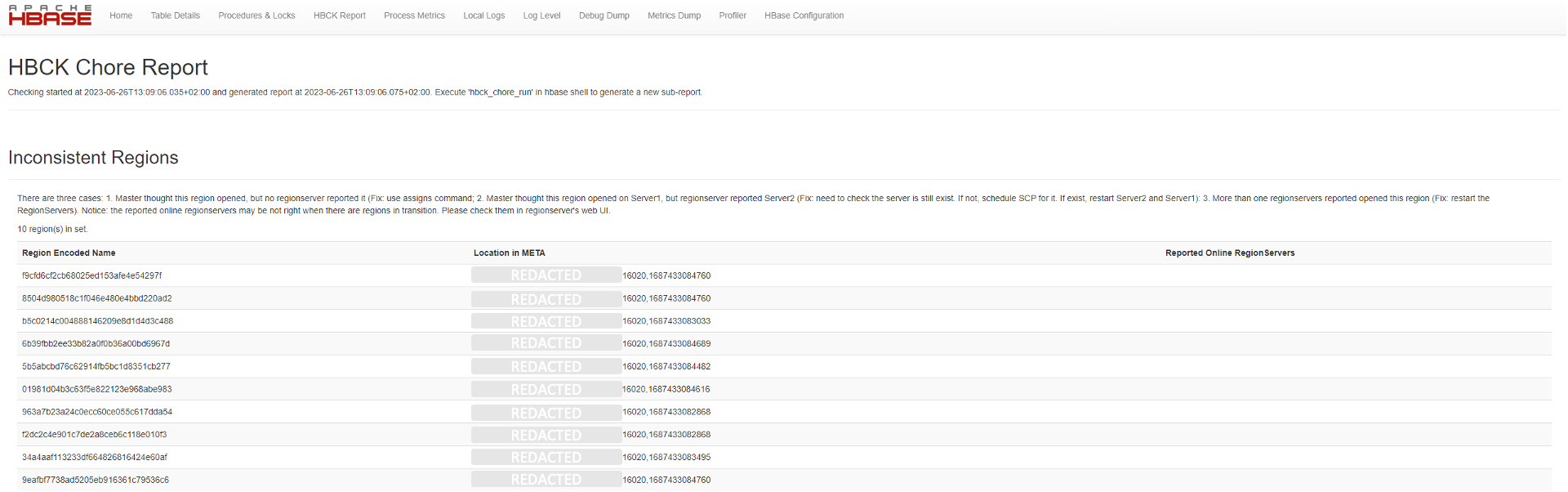This screenshot has width=1568, height=492.
Task: Click the HBCK Chore Report heading
Action: click(108, 67)
